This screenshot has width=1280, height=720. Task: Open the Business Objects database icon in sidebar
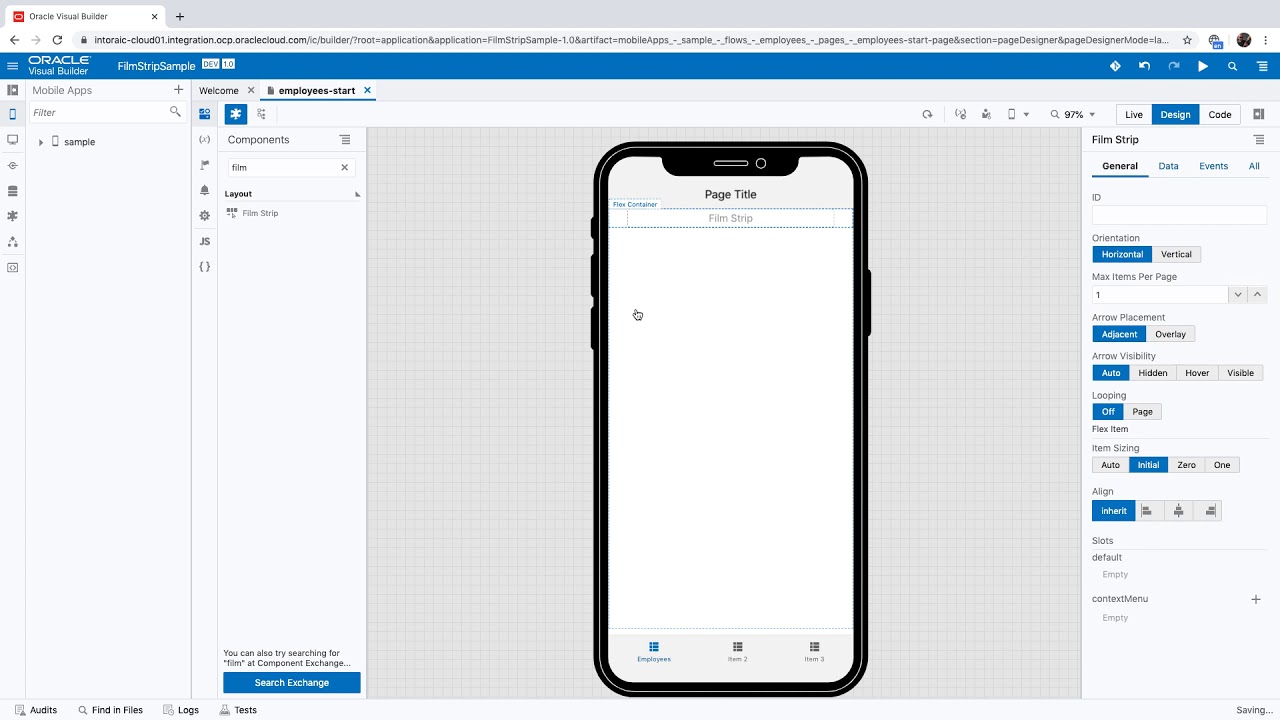[12, 191]
